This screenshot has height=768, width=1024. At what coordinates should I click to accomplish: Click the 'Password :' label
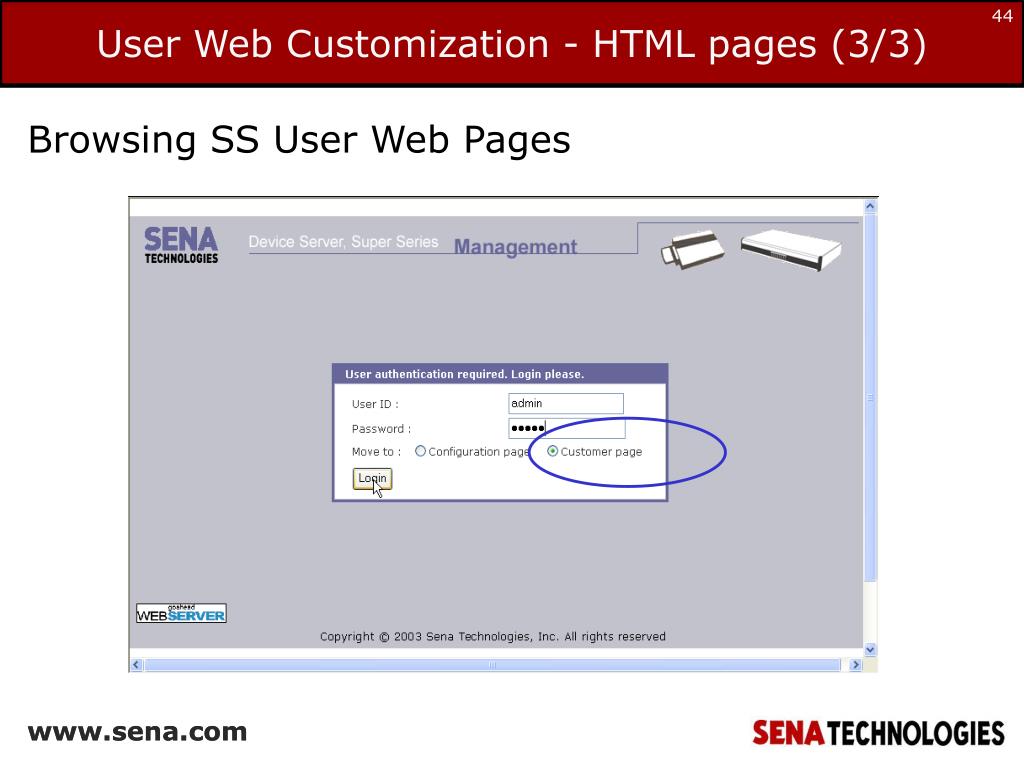point(381,429)
